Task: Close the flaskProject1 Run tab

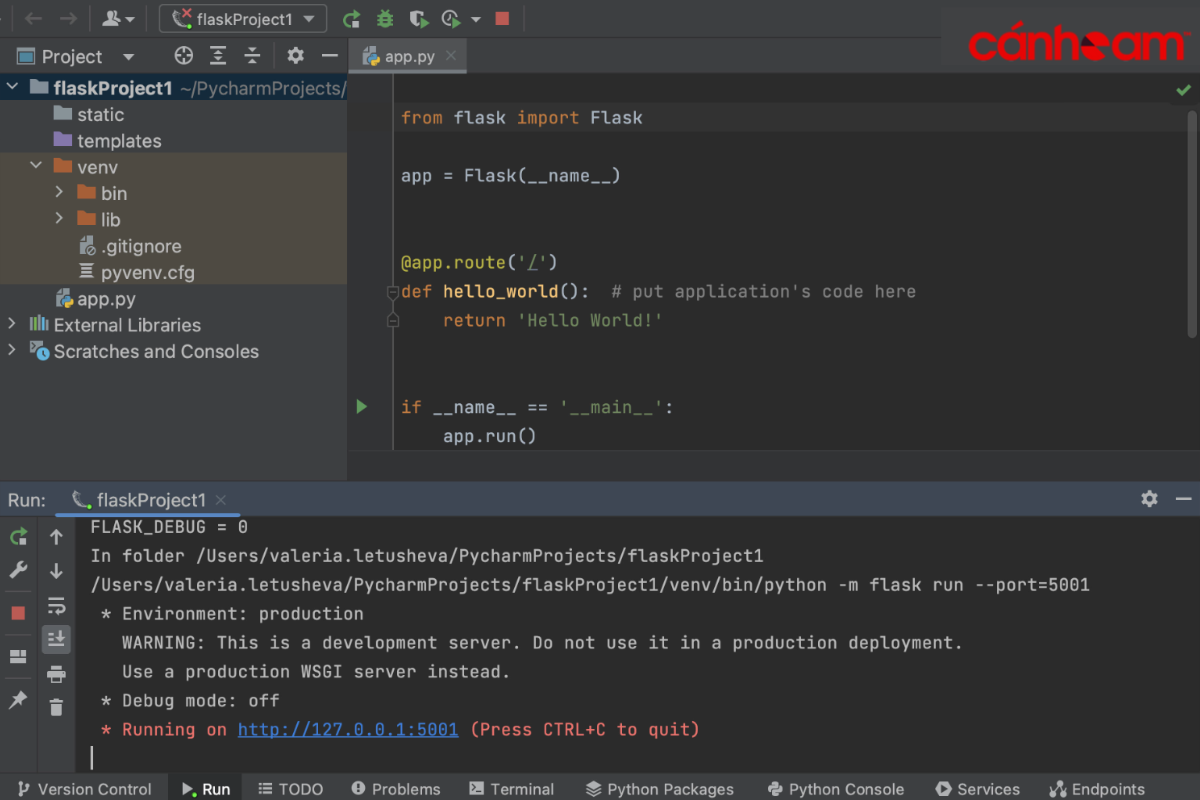Action: [x=221, y=500]
